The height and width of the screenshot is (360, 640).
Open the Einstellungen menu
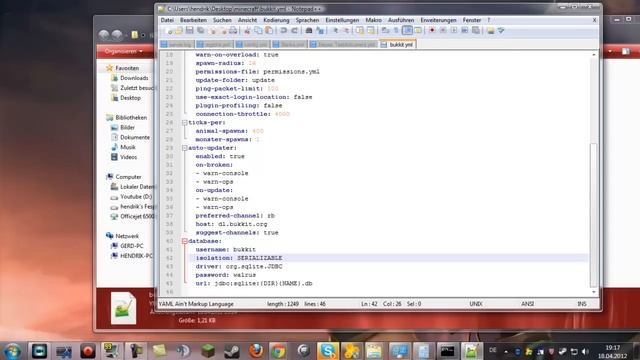342,20
